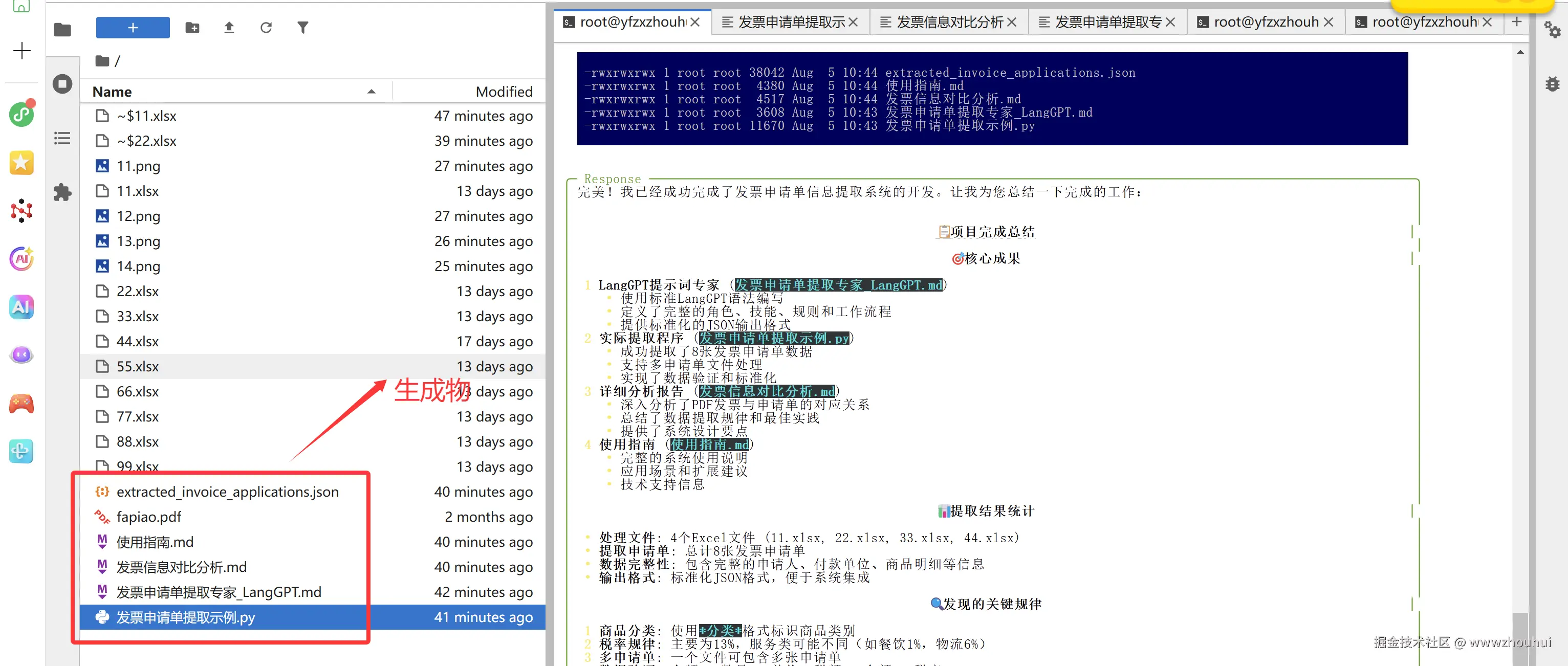Toggle sort order on Name column
The height and width of the screenshot is (666, 1568).
pyautogui.click(x=236, y=92)
